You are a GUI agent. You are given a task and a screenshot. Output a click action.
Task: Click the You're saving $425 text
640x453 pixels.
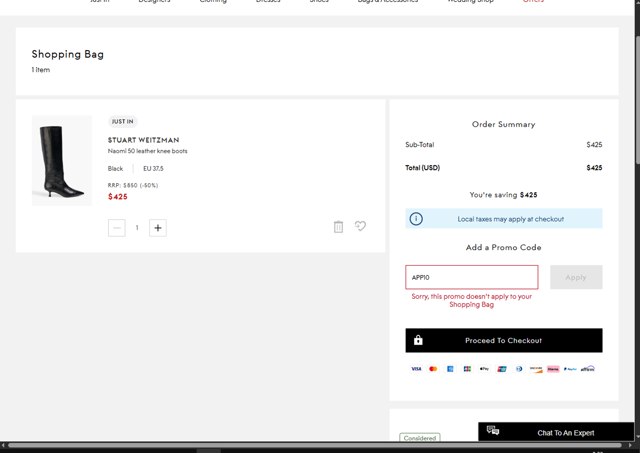coord(503,195)
